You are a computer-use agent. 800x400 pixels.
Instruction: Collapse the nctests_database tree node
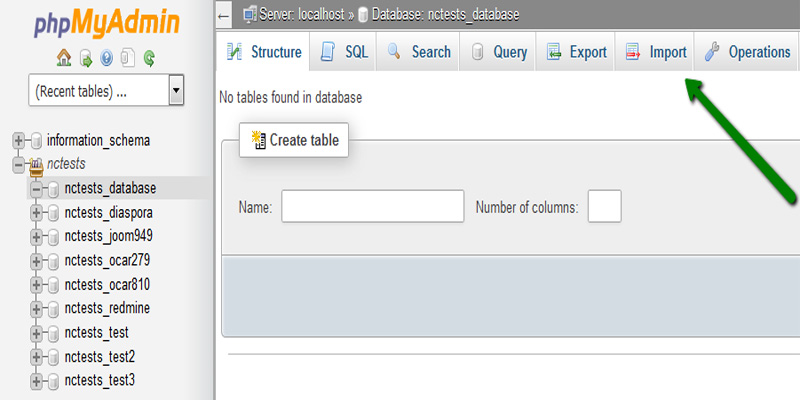click(x=36, y=189)
